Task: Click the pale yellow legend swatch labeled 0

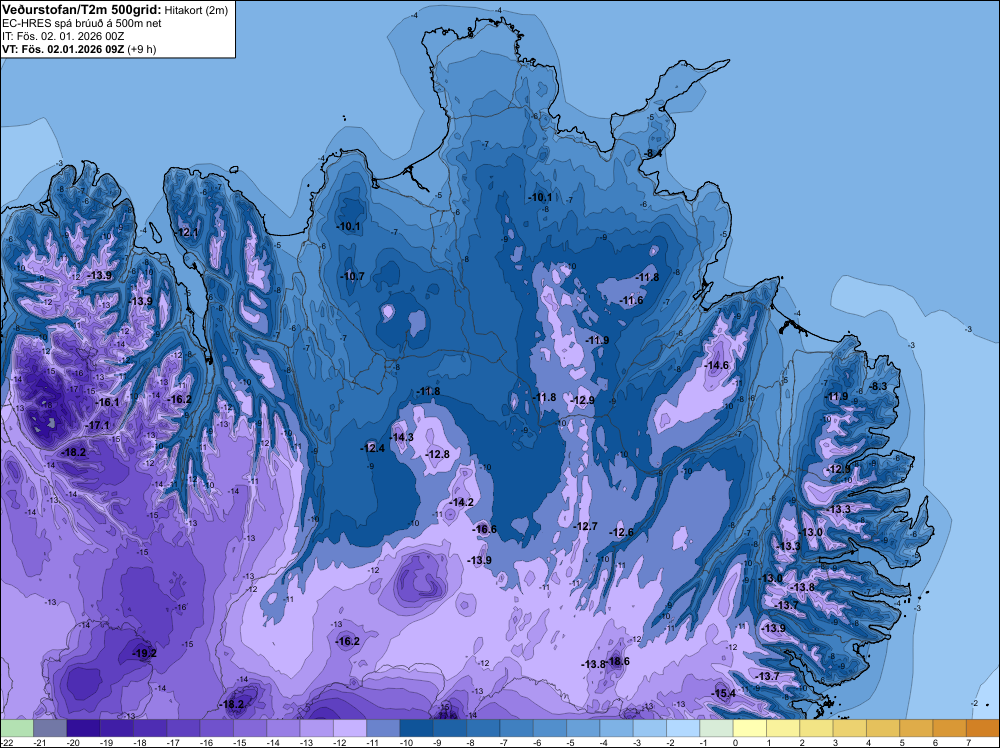Action: click(x=749, y=728)
